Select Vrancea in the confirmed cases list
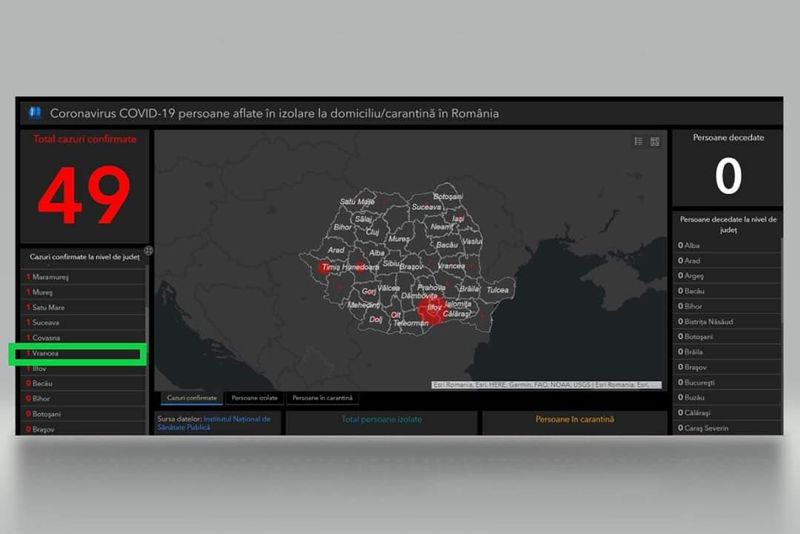The height and width of the screenshot is (534, 800). pyautogui.click(x=78, y=354)
